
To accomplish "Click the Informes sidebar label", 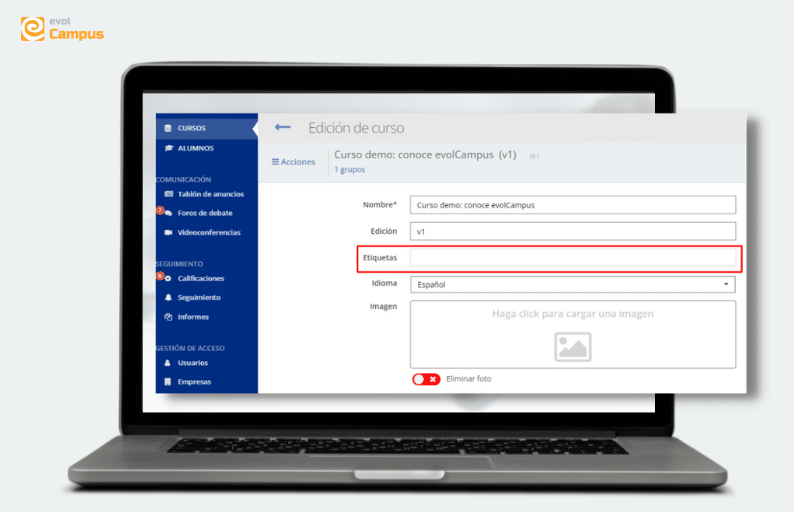I will click(193, 317).
